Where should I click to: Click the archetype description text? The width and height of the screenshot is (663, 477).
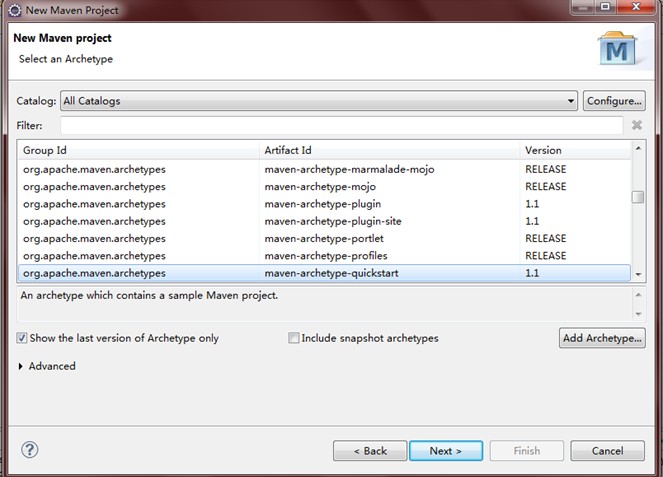click(149, 295)
